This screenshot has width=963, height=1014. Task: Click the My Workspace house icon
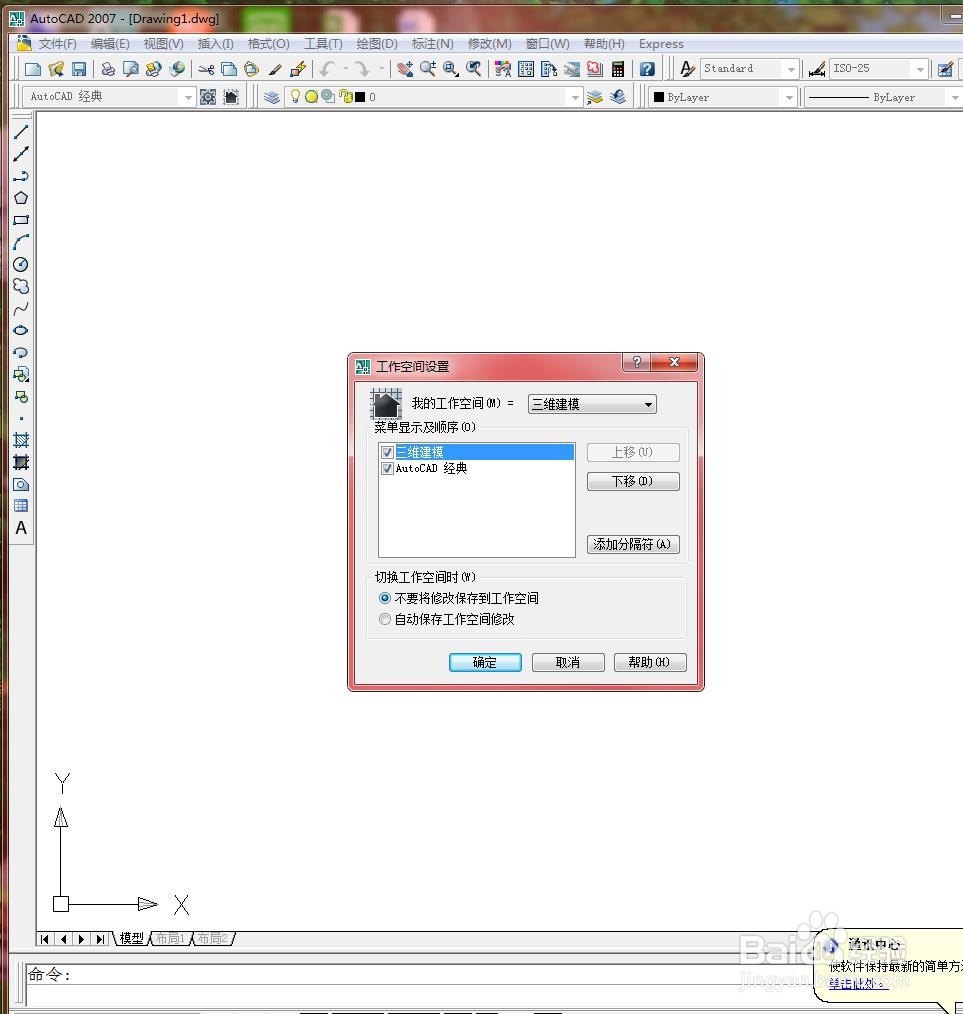click(x=231, y=97)
